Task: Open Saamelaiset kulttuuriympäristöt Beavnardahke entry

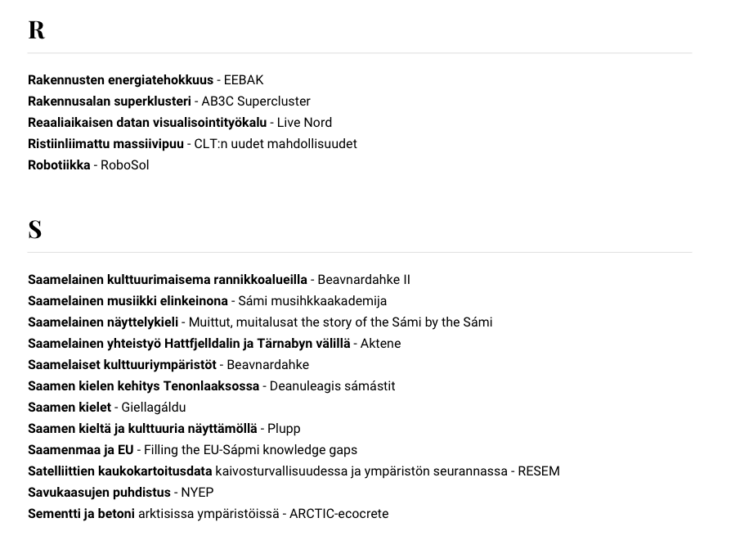Action: 168,365
